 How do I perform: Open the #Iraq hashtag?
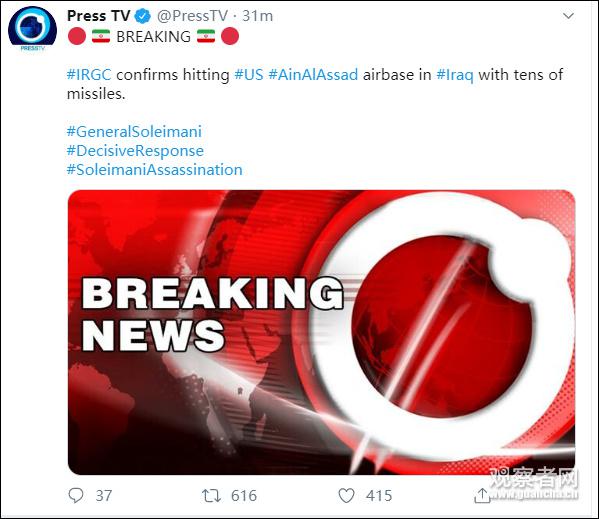point(455,74)
